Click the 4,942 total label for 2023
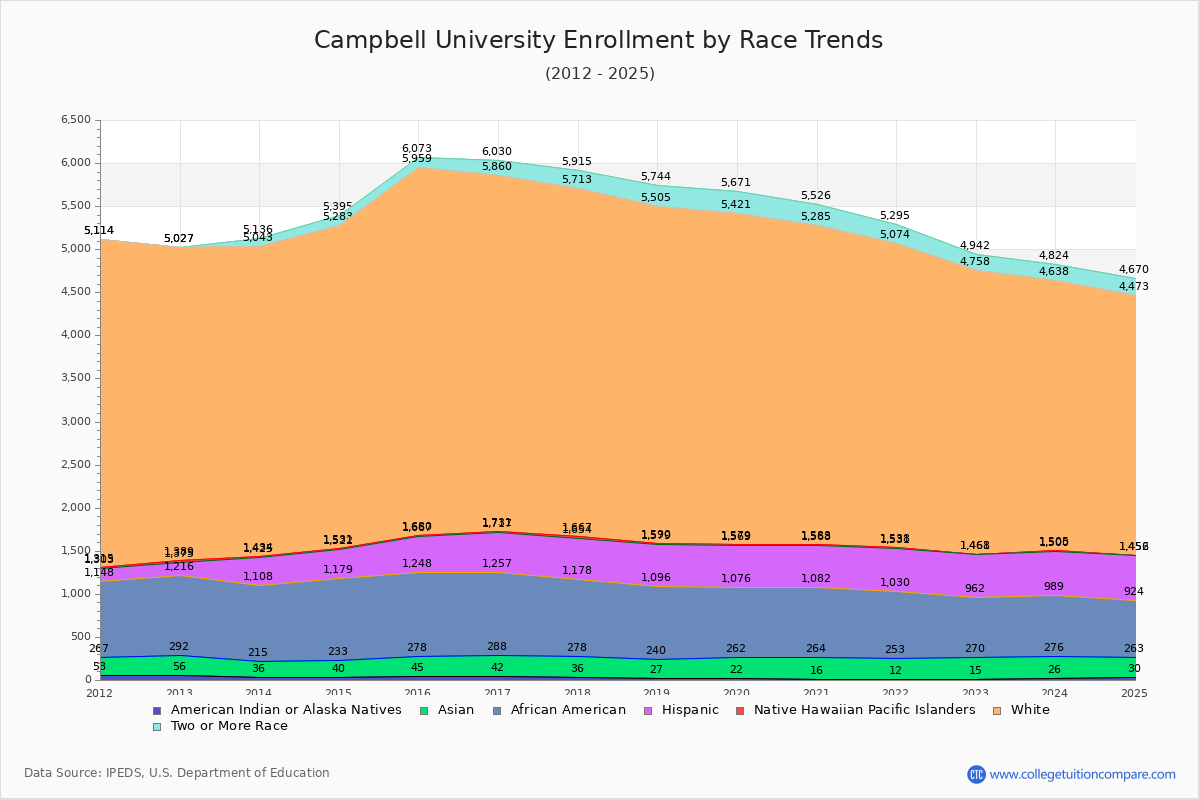 tap(975, 245)
